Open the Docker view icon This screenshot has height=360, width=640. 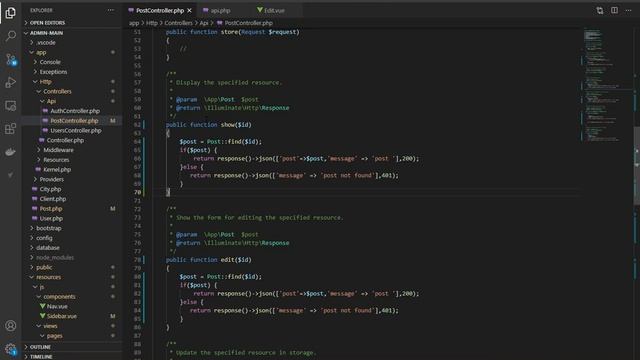11,152
